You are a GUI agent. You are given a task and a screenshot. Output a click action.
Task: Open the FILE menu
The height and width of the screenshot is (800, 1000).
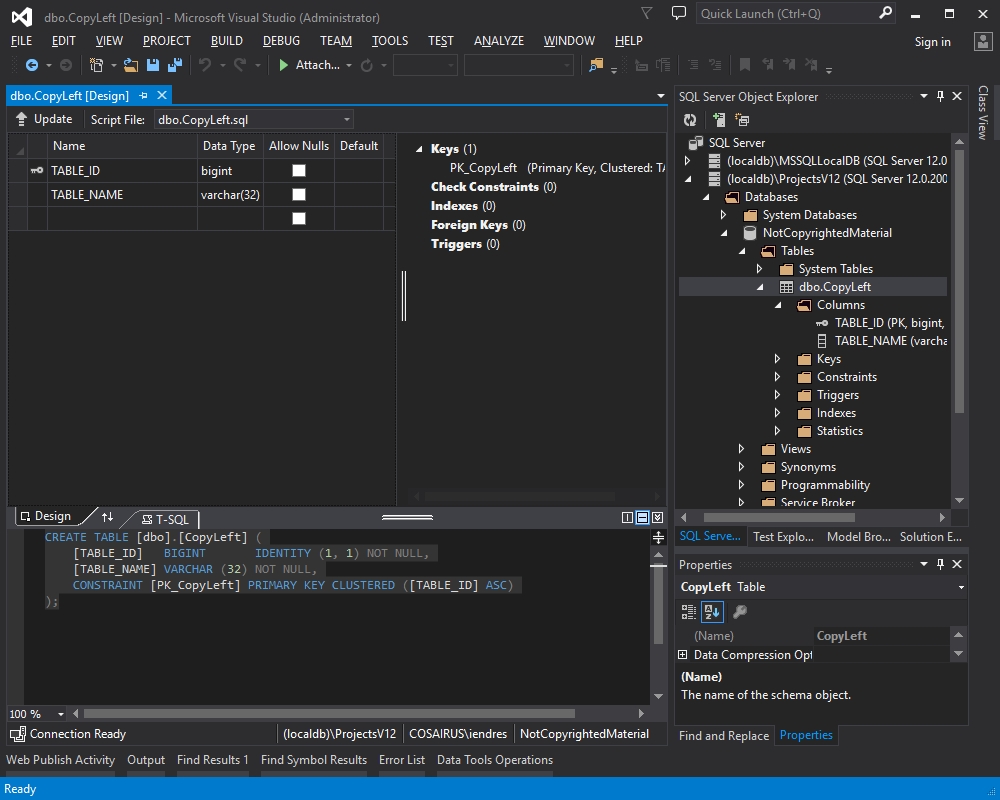tap(22, 41)
